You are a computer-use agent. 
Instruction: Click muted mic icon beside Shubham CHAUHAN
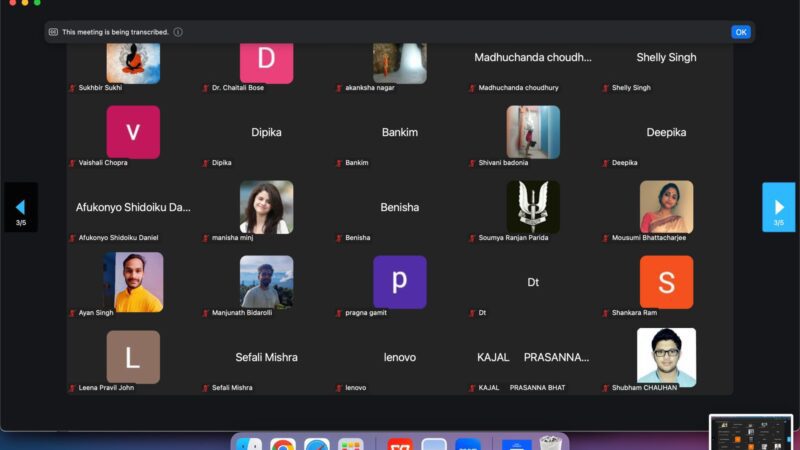606,387
